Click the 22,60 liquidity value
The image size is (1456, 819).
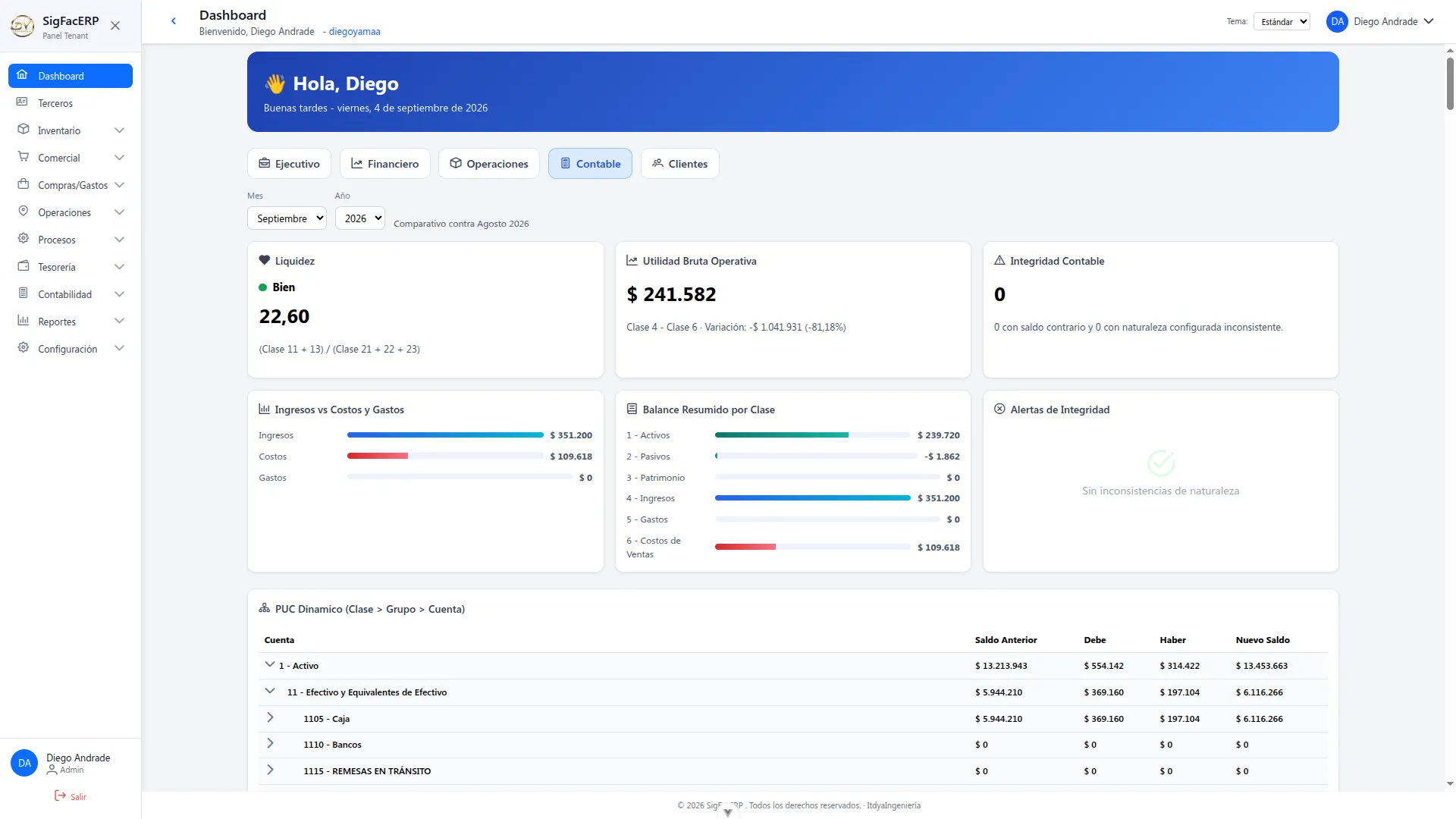284,316
